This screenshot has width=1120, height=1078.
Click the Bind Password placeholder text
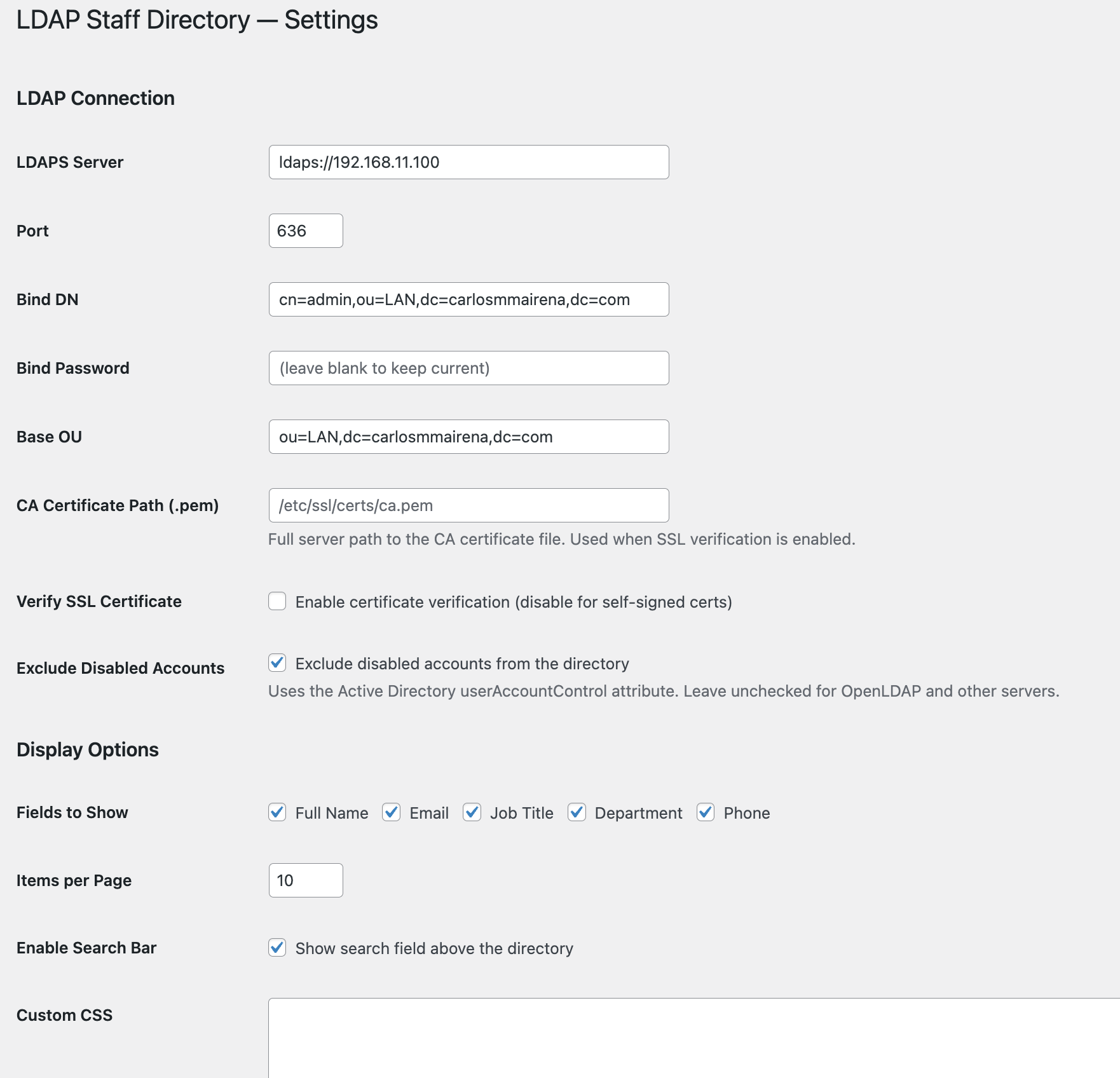[x=384, y=368]
